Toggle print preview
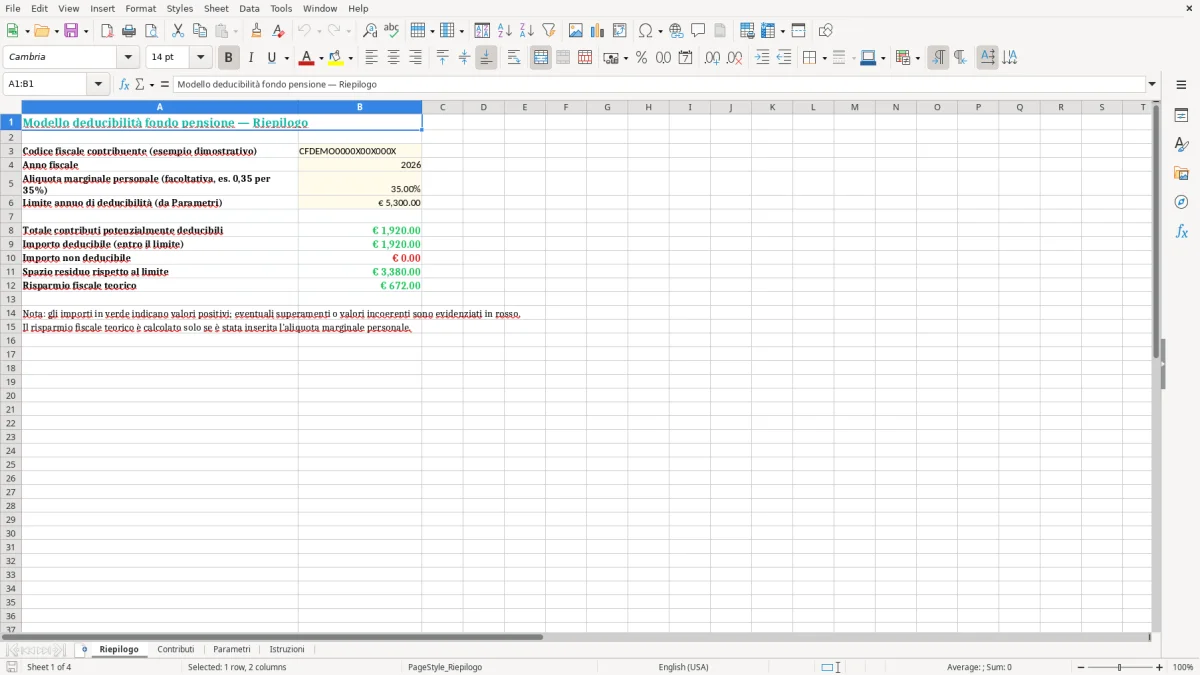Viewport: 1200px width, 675px height. click(x=151, y=31)
